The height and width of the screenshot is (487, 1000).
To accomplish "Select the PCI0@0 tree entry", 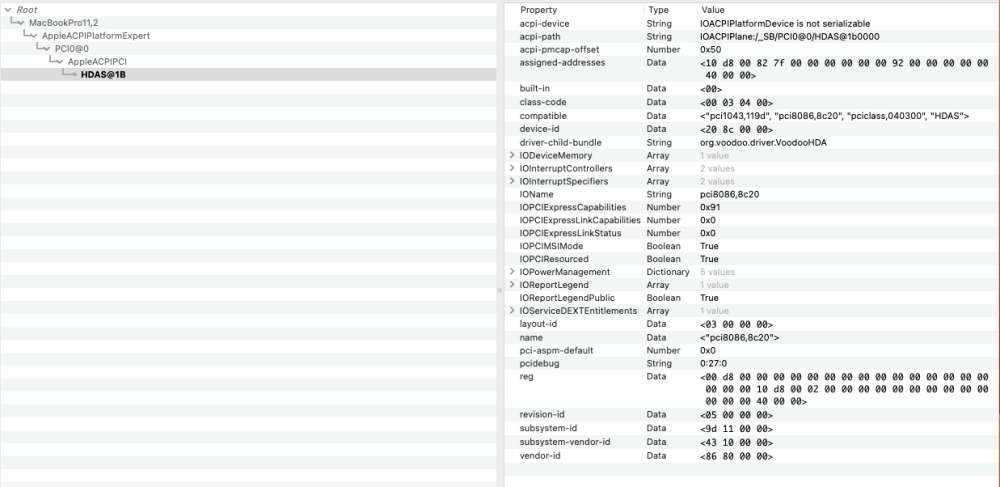I will (x=71, y=49).
